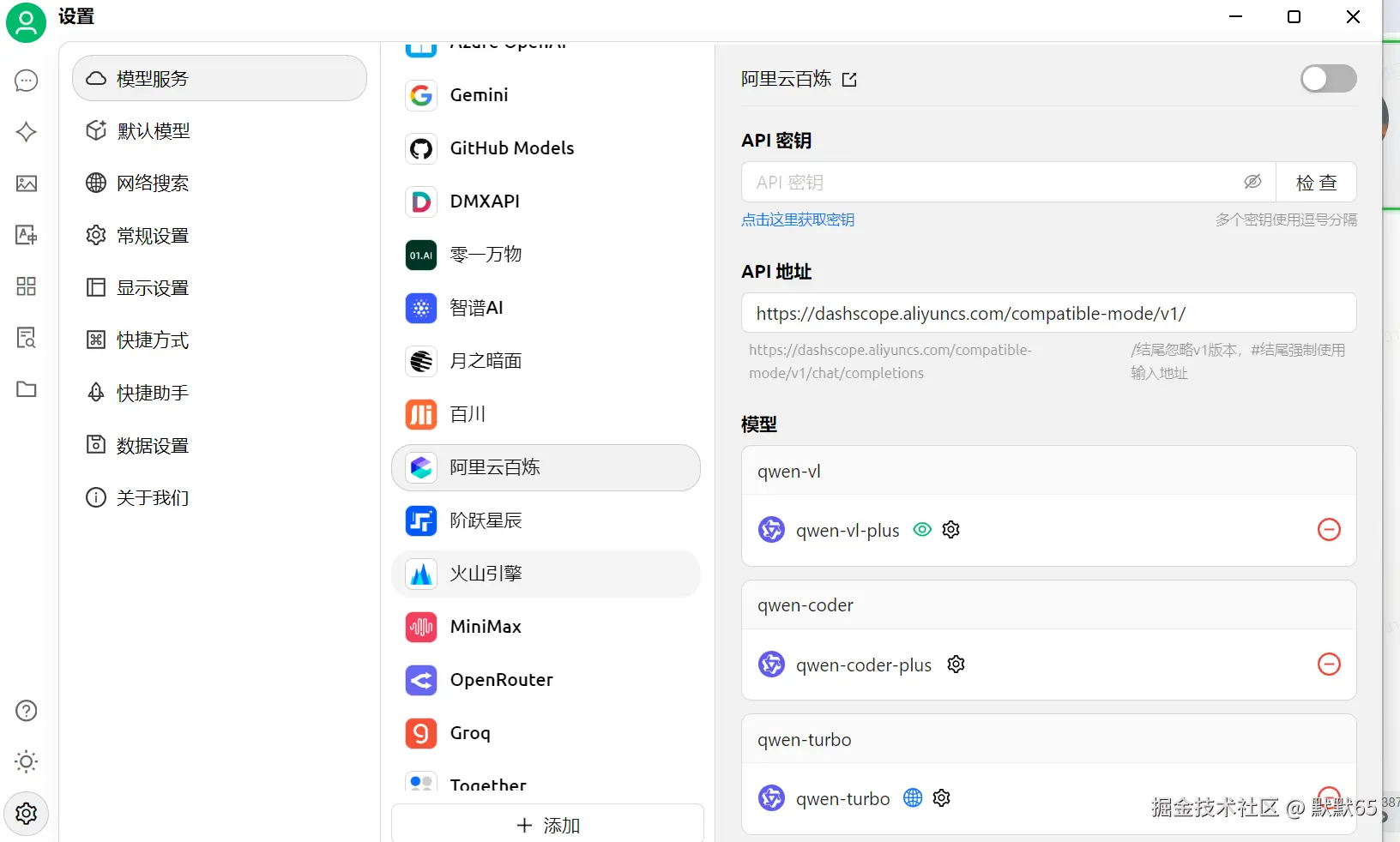The width and height of the screenshot is (1400, 842).
Task: Collapse the qwen-turbo model group
Action: [x=1048, y=740]
